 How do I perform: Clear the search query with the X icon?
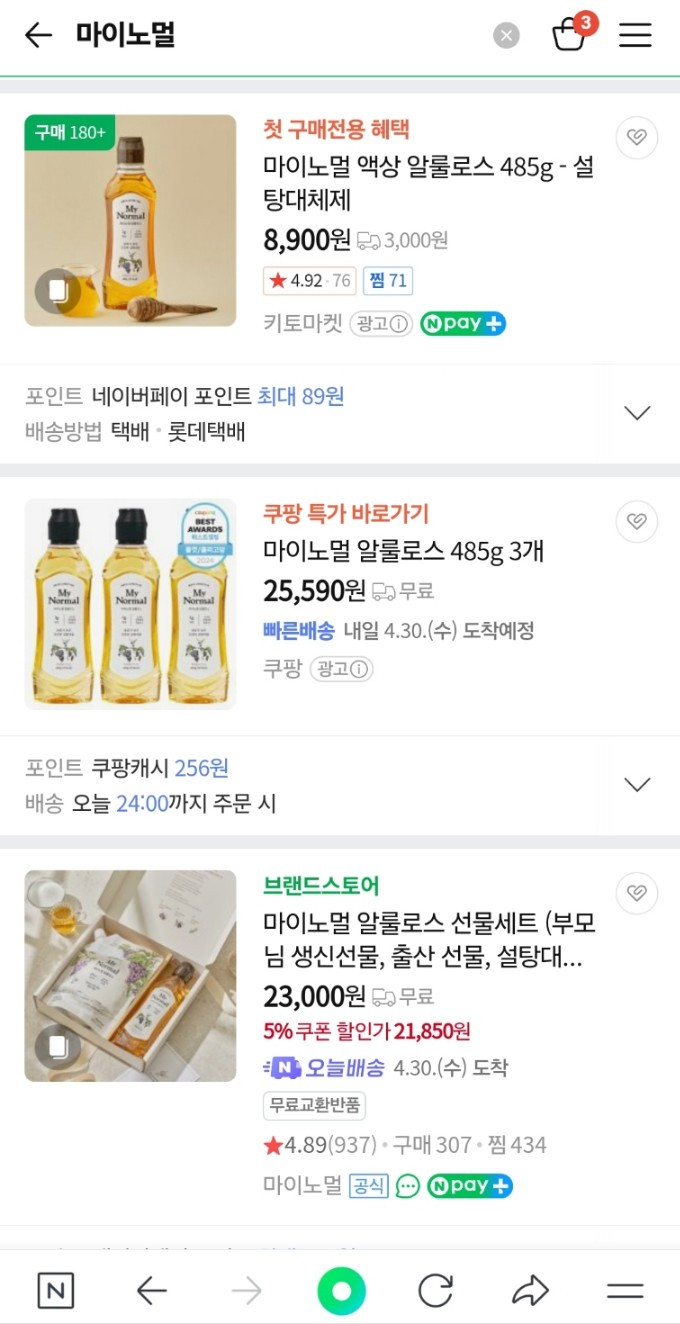point(506,35)
